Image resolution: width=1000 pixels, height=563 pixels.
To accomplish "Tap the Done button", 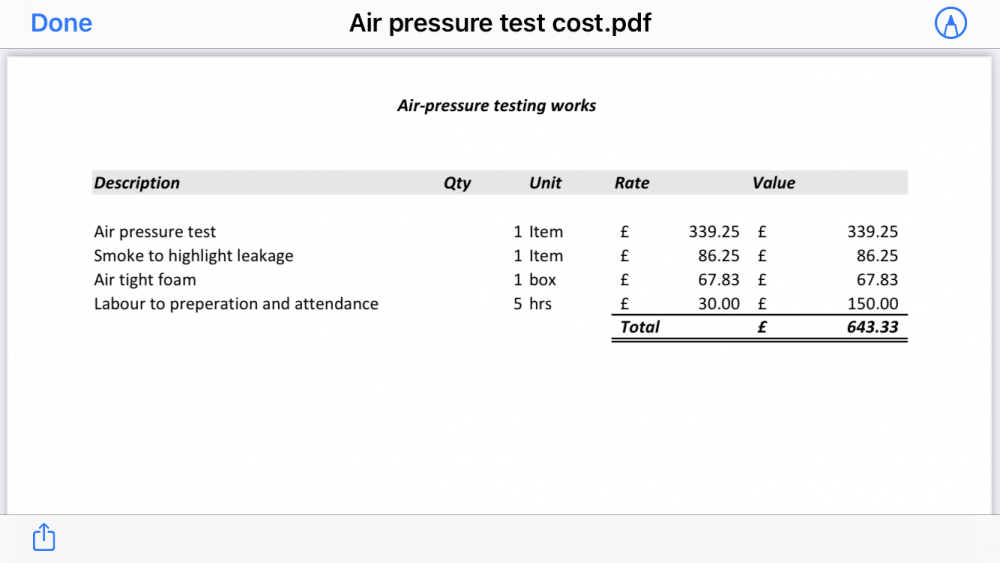I will 61,23.
